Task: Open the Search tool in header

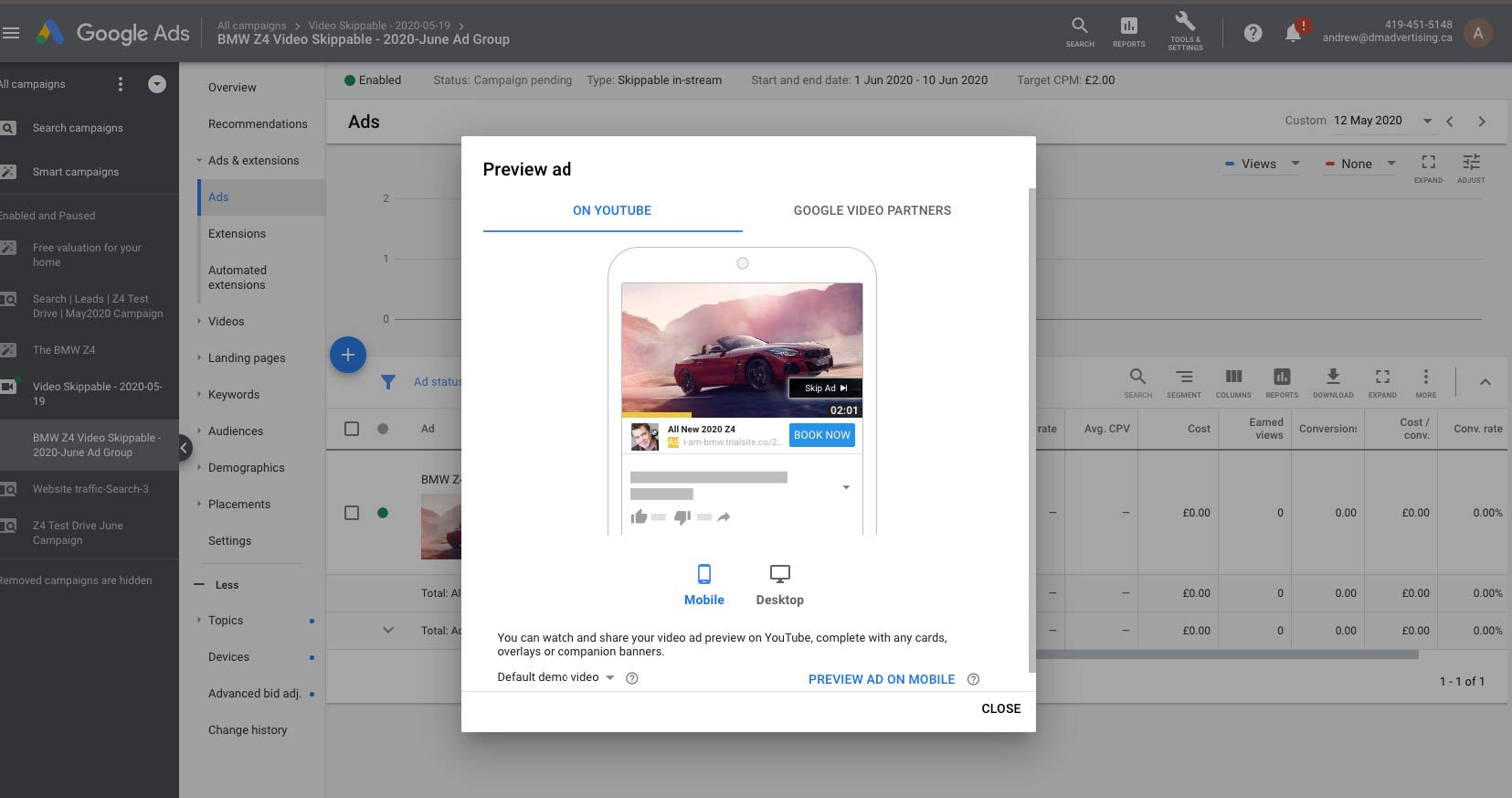Action: point(1080,31)
